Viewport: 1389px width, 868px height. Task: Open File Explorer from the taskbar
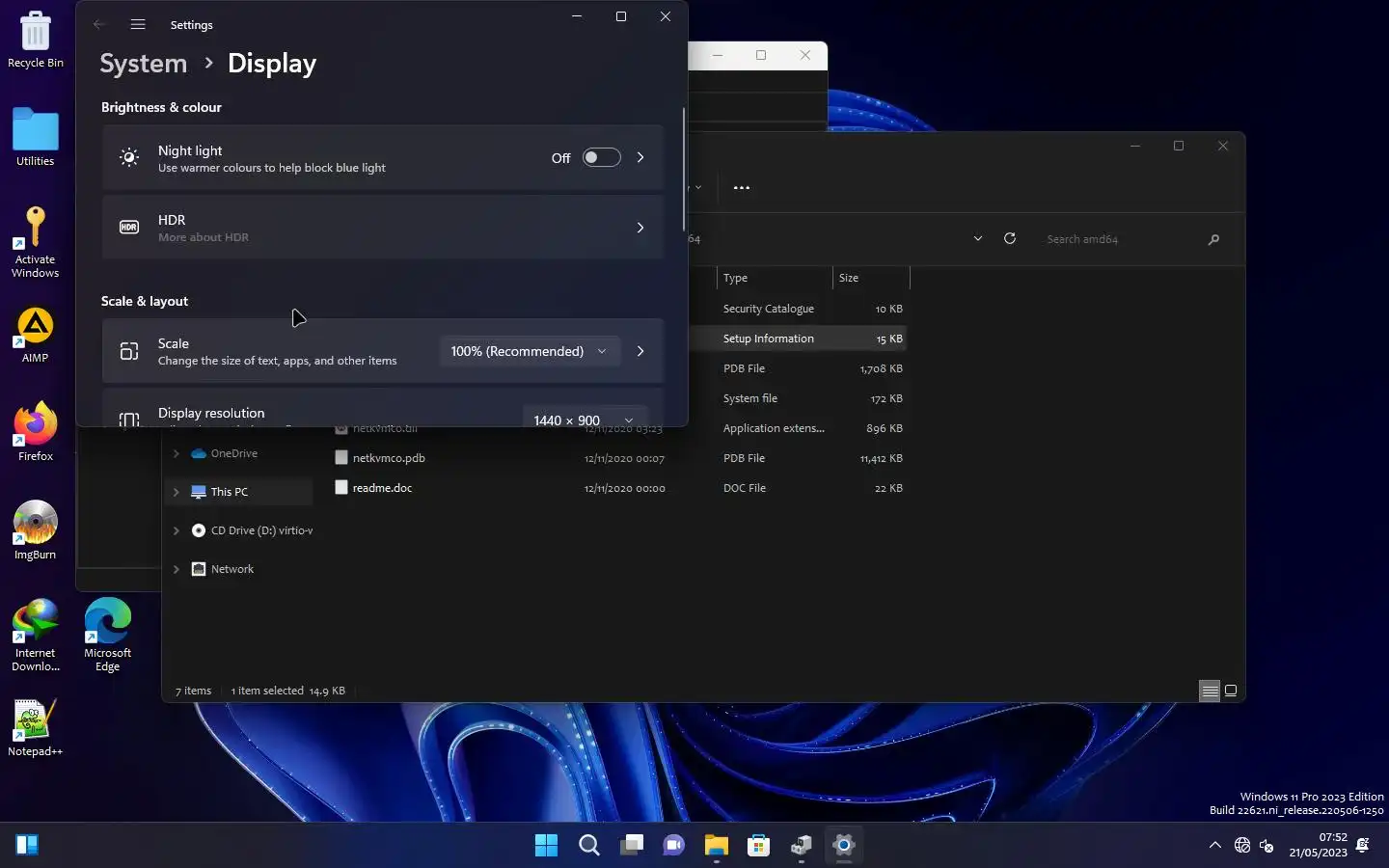pyautogui.click(x=716, y=845)
